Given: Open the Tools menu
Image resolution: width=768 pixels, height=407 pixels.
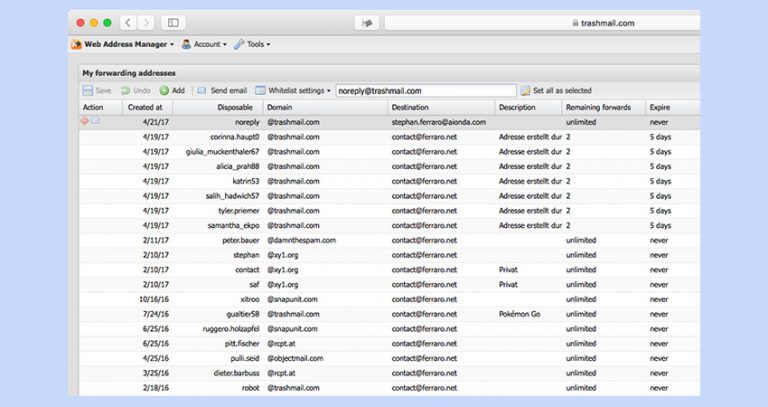Looking at the screenshot, I should (252, 44).
